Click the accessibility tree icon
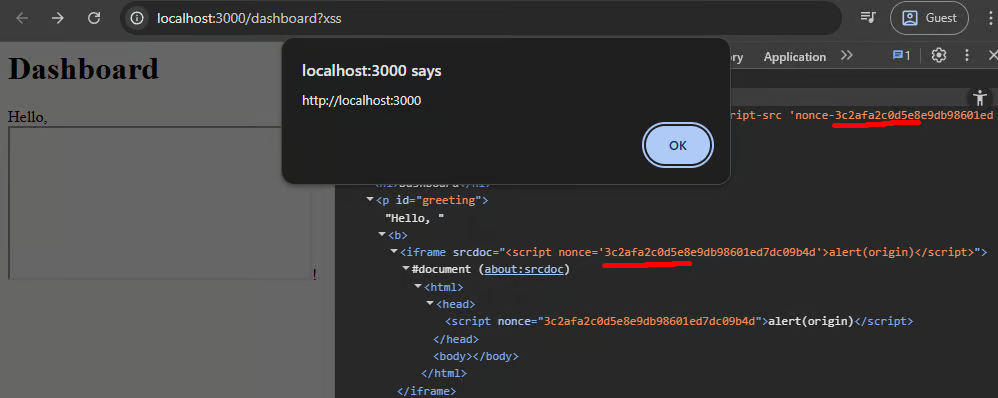The height and width of the screenshot is (398, 998). pos(980,98)
